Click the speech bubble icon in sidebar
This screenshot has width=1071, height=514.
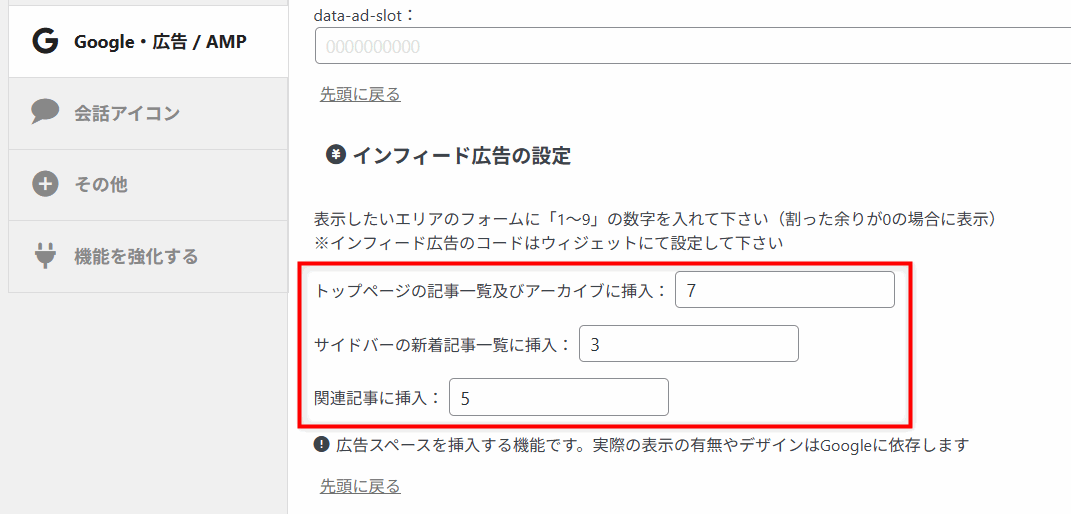[46, 113]
